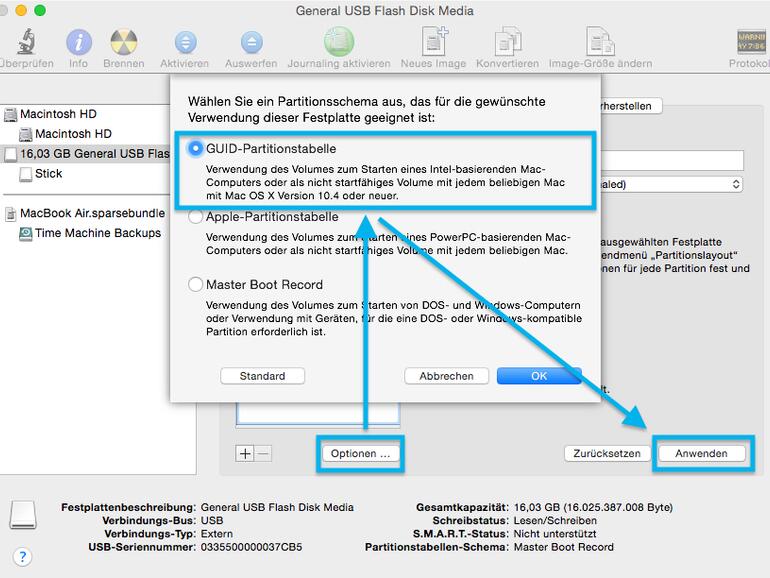Click the green zoom window button

pyautogui.click(x=40, y=10)
